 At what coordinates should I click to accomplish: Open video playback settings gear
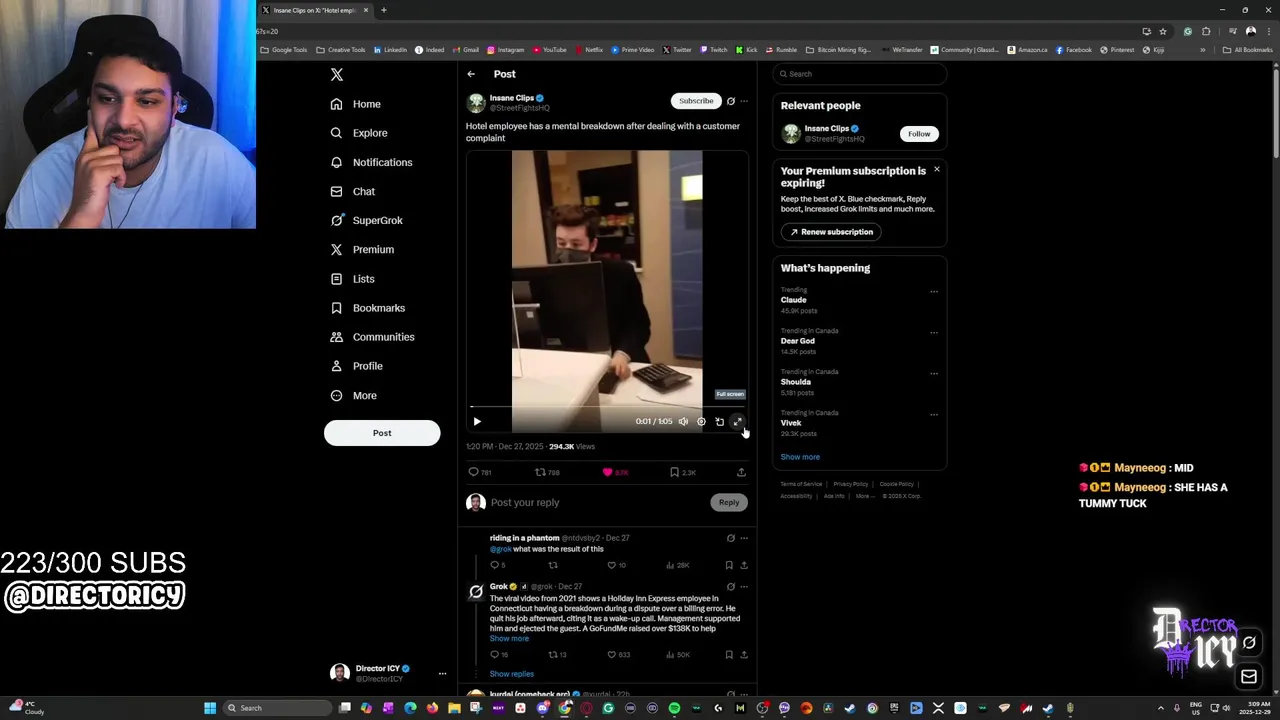(701, 422)
